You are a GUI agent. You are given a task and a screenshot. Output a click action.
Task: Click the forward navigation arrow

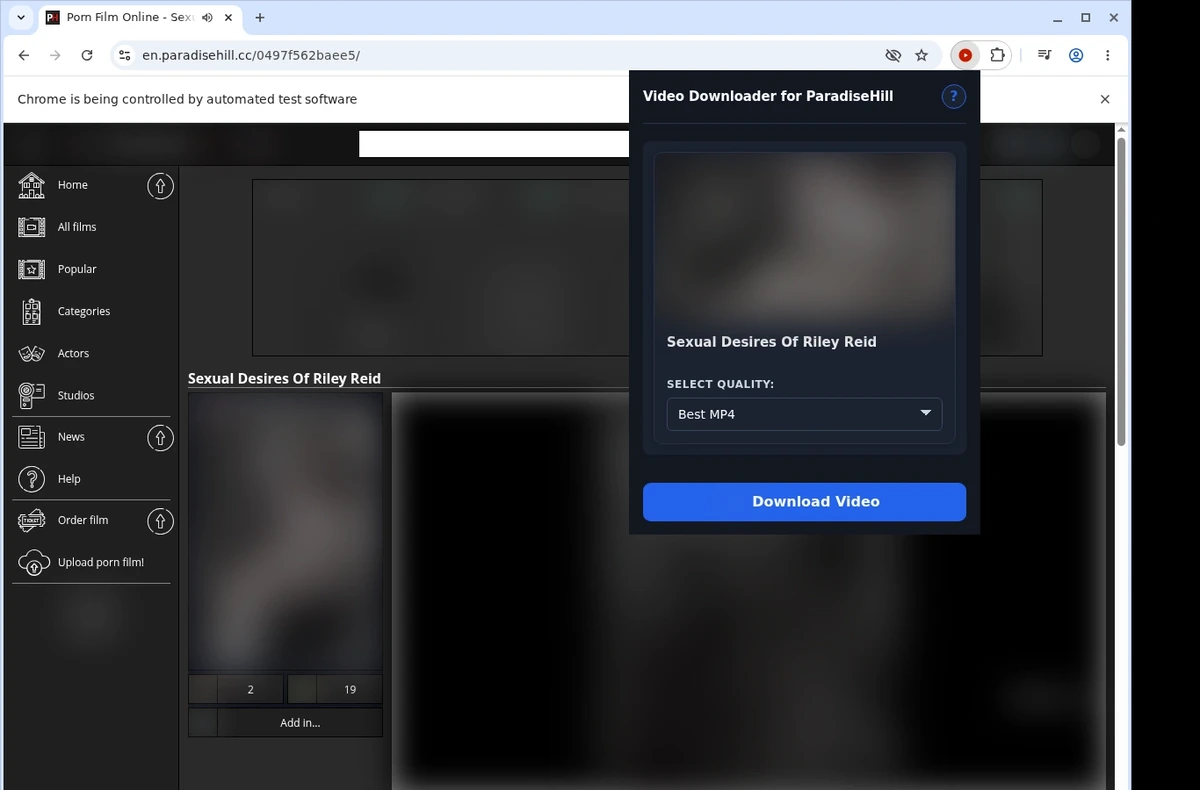point(55,56)
